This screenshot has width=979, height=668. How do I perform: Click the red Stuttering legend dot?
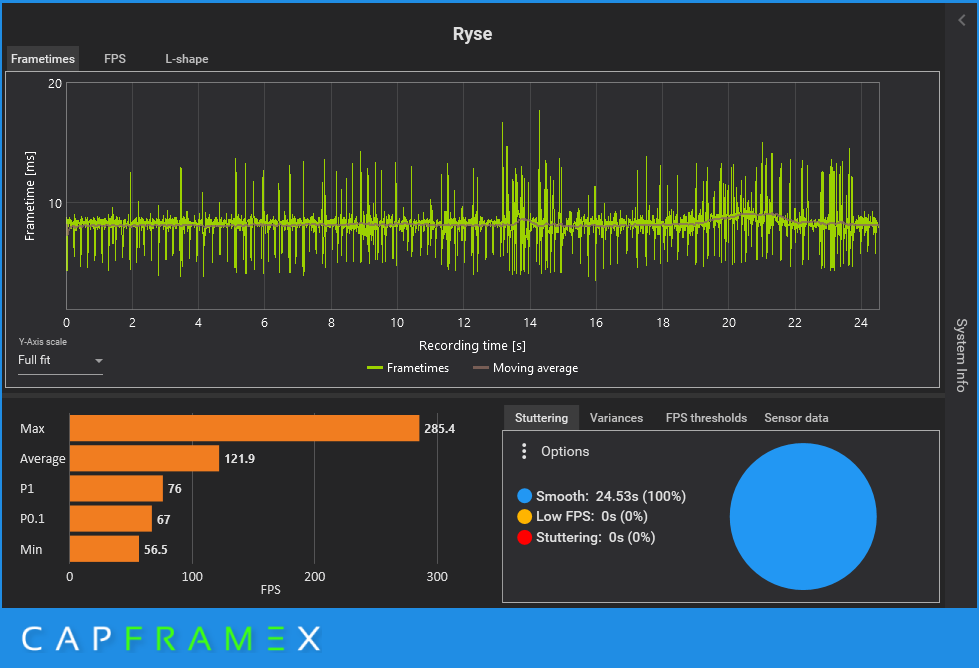pos(524,537)
